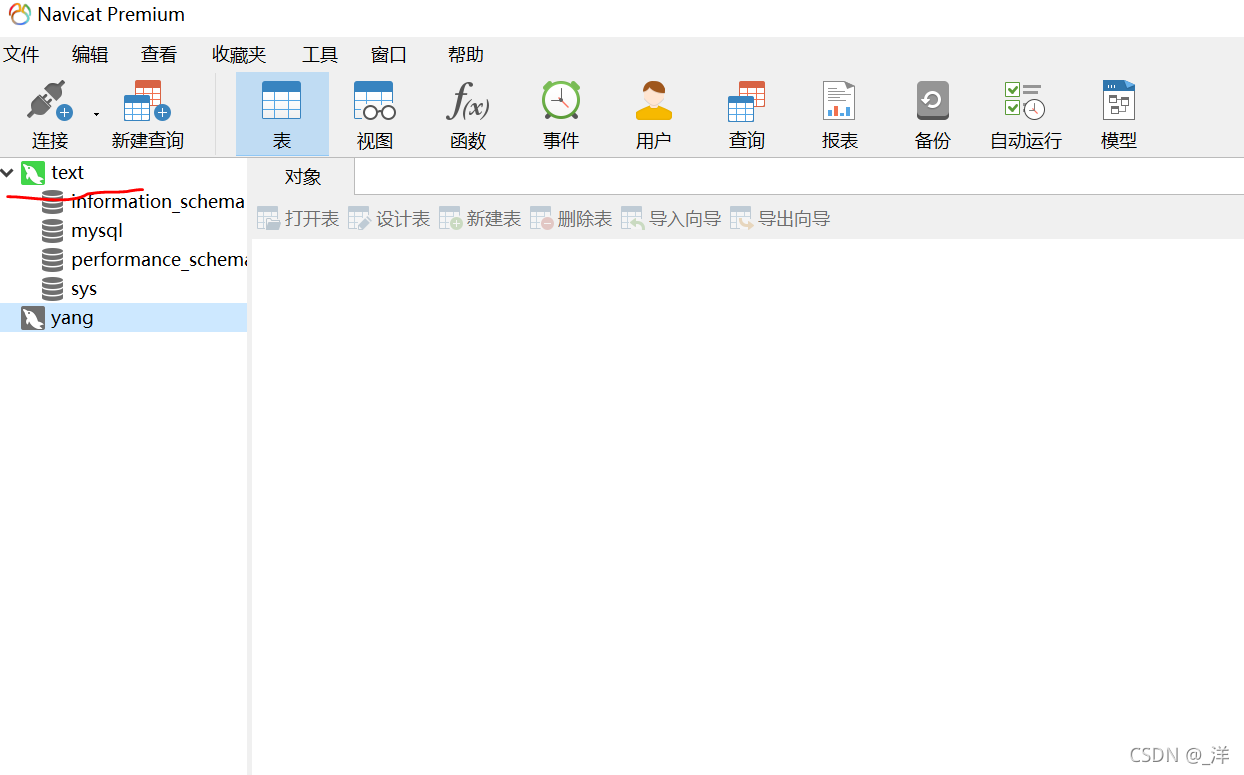Open the Function (函数) toolbar icon
The image size is (1244, 775).
(467, 101)
